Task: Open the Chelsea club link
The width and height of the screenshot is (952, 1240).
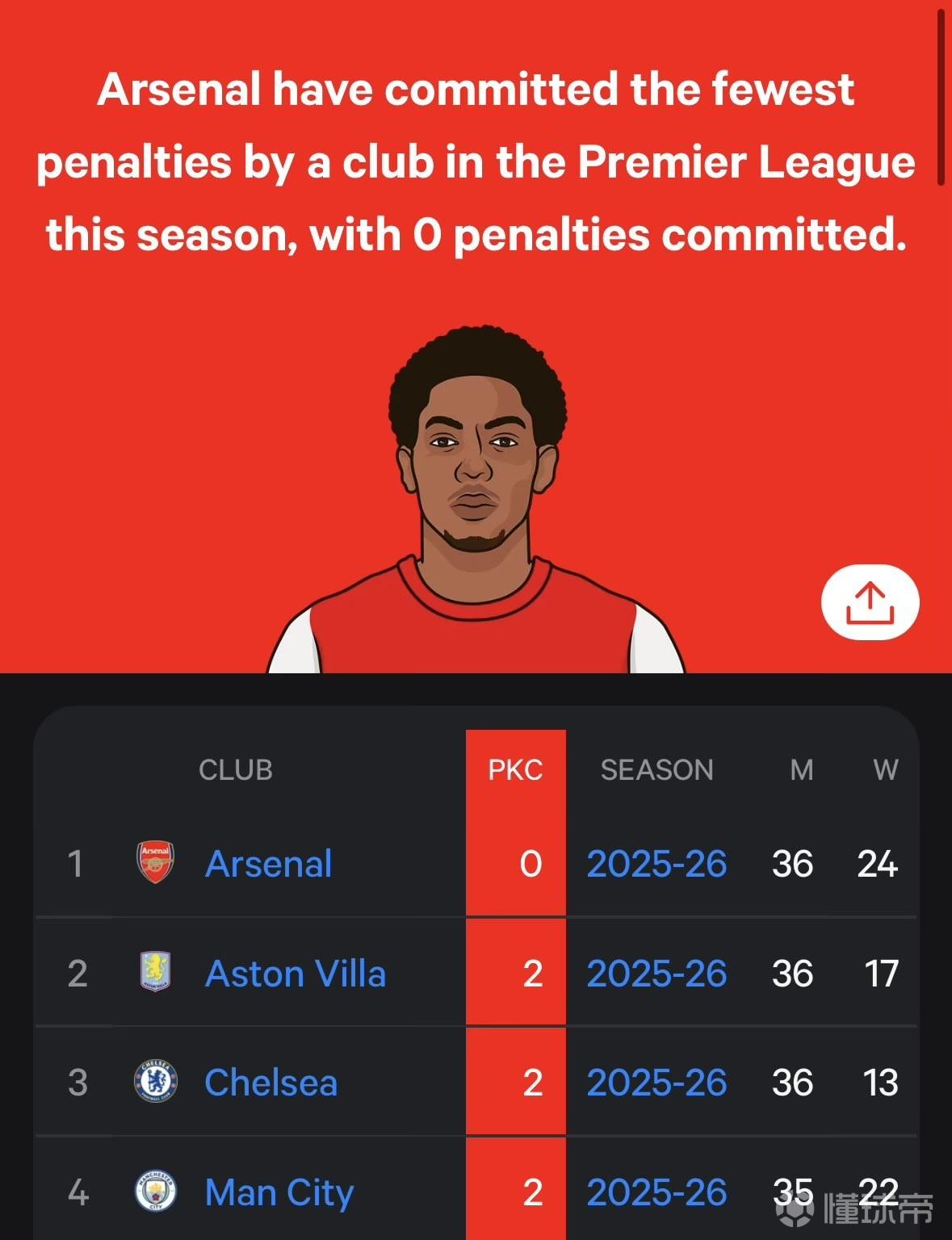Action: pos(271,1083)
